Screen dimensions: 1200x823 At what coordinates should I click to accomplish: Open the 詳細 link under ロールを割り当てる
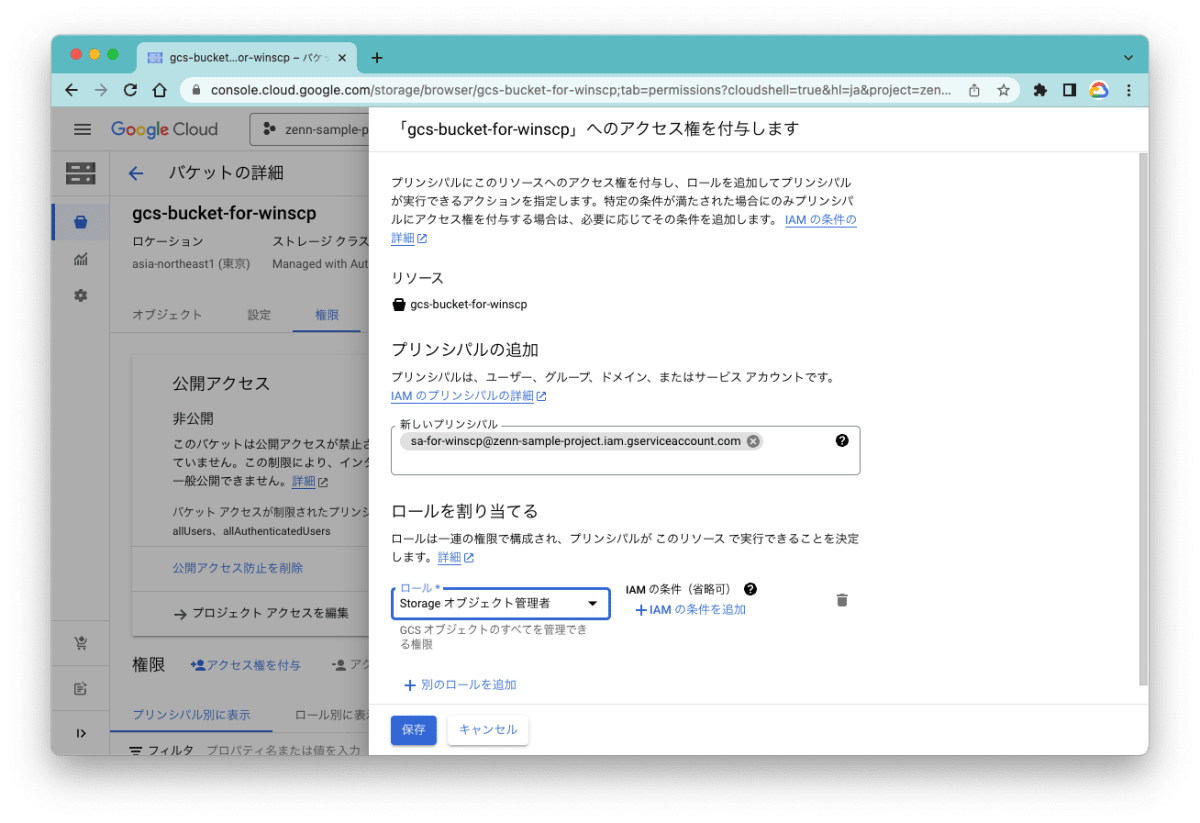(x=455, y=557)
